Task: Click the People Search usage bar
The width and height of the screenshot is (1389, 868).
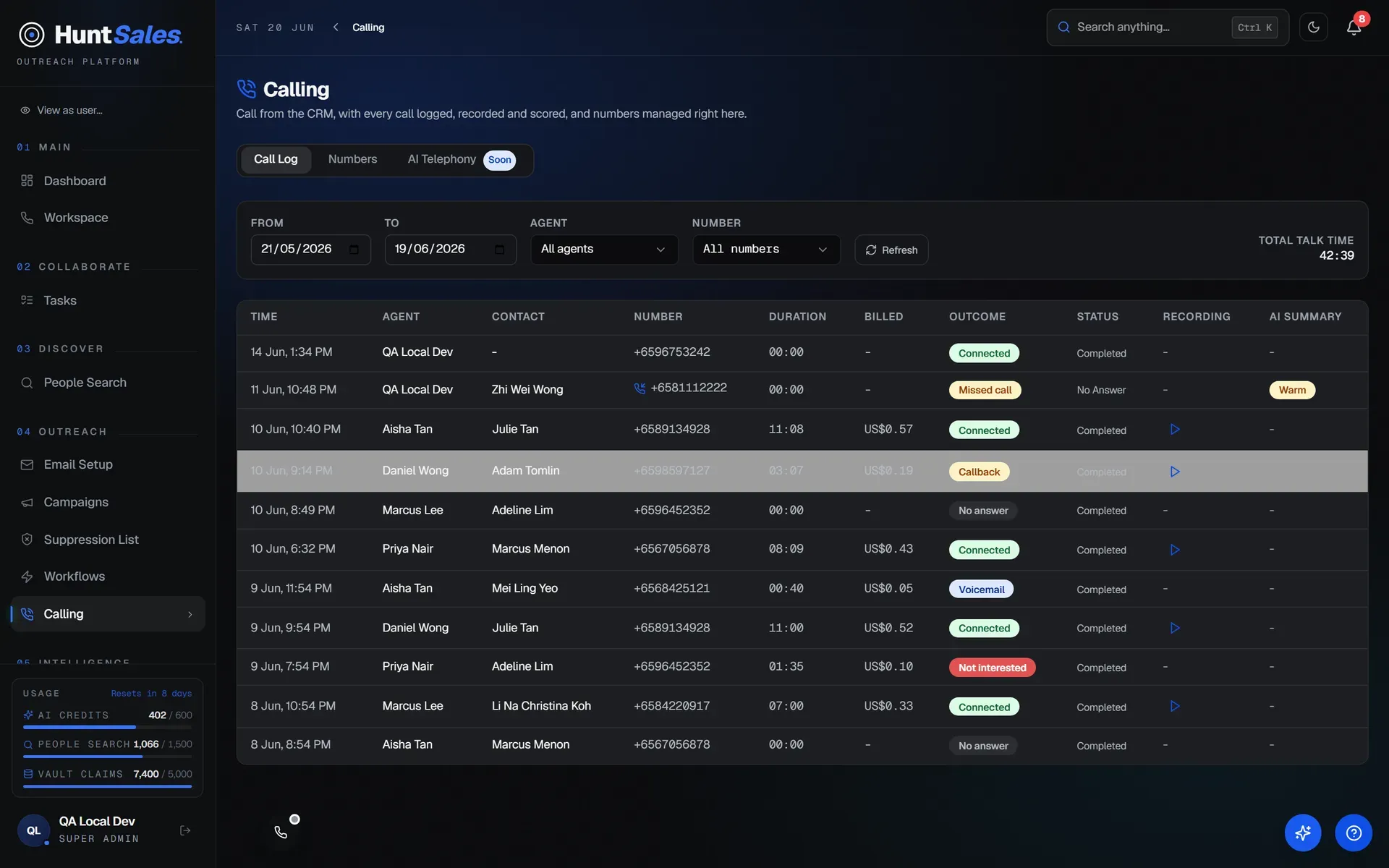Action: (108, 757)
